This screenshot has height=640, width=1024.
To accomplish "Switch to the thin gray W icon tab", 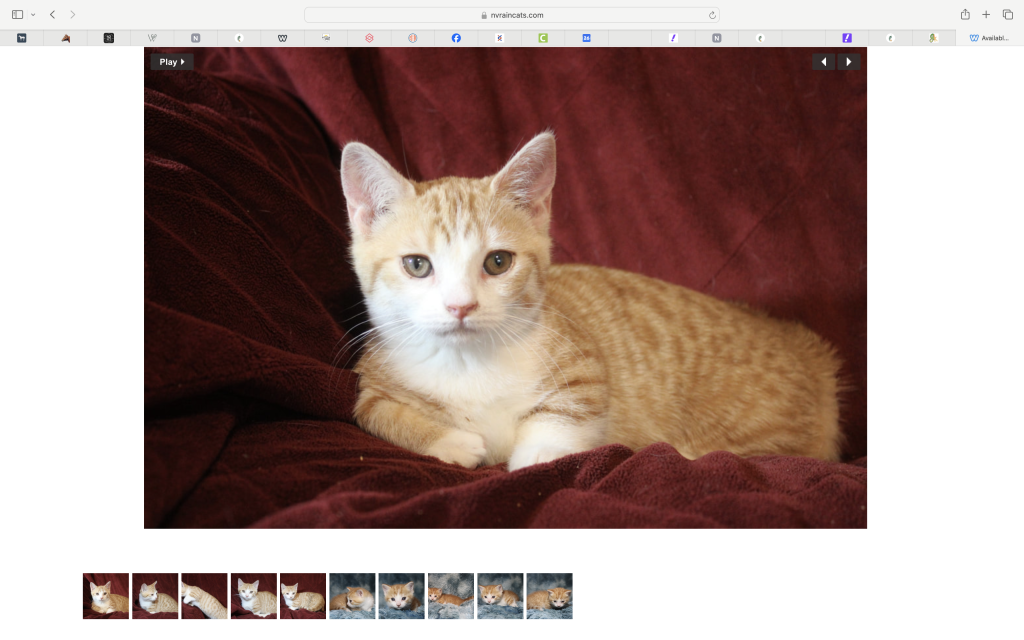I will click(x=152, y=38).
